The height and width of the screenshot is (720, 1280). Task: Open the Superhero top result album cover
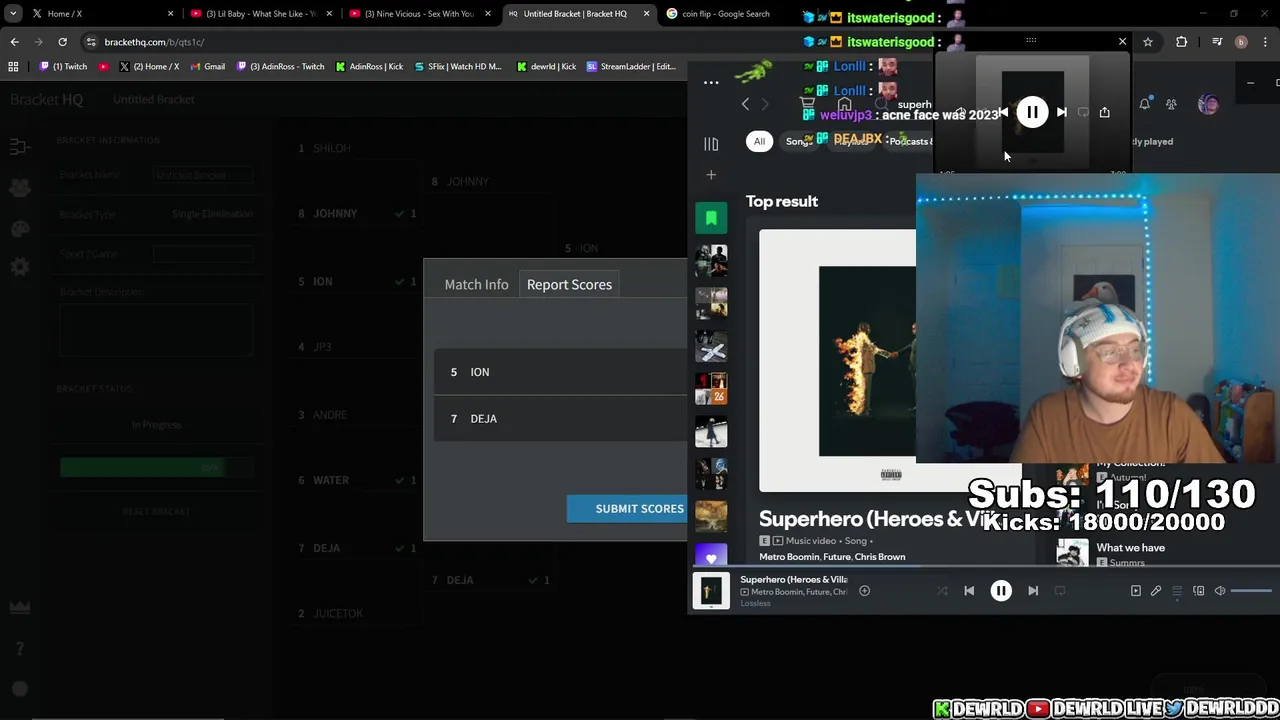(x=866, y=361)
